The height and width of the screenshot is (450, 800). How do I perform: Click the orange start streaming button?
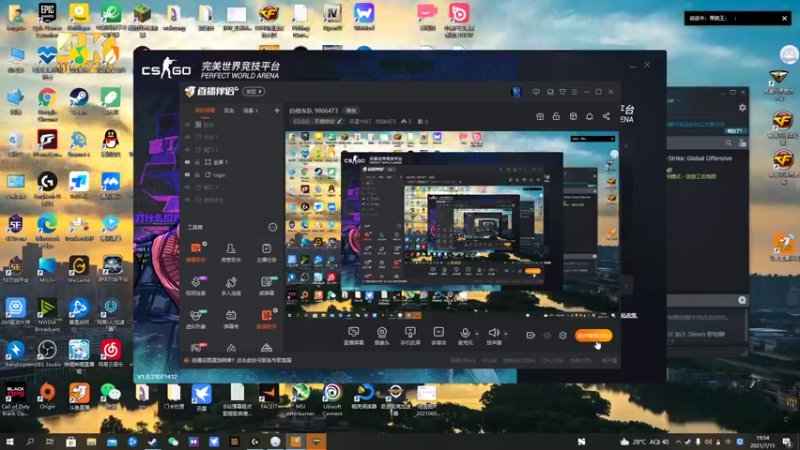point(593,335)
